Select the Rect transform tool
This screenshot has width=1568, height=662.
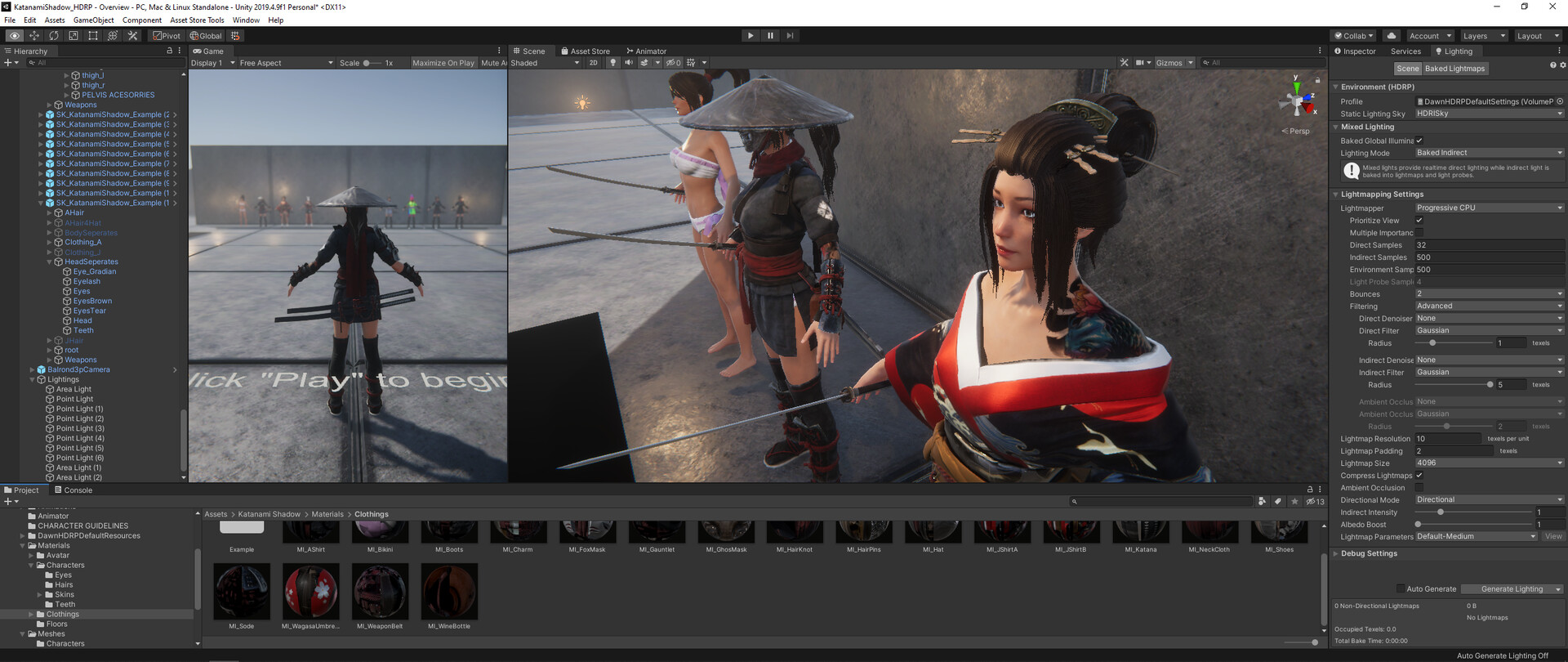point(93,36)
